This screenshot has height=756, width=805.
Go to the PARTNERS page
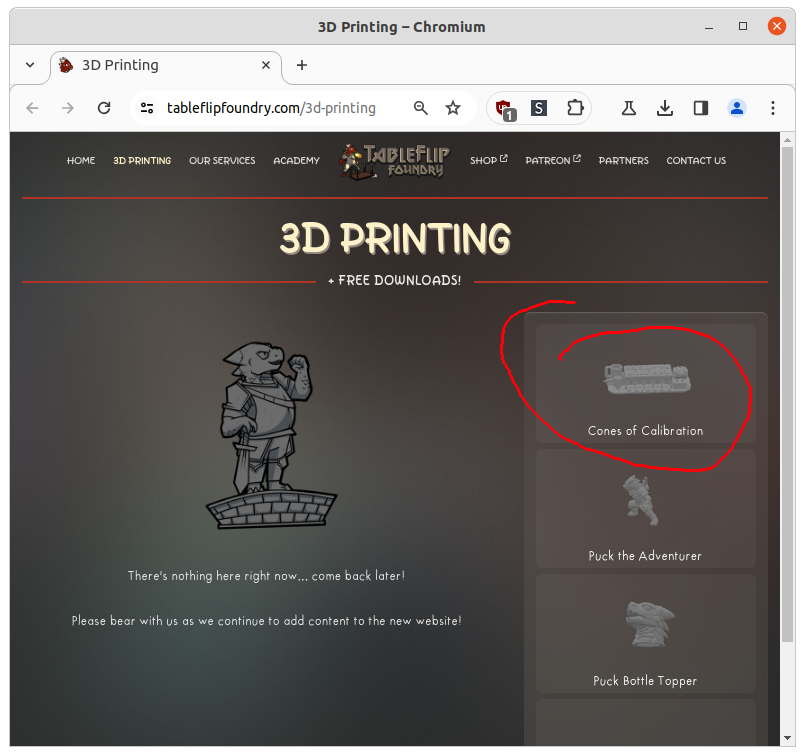click(x=623, y=161)
